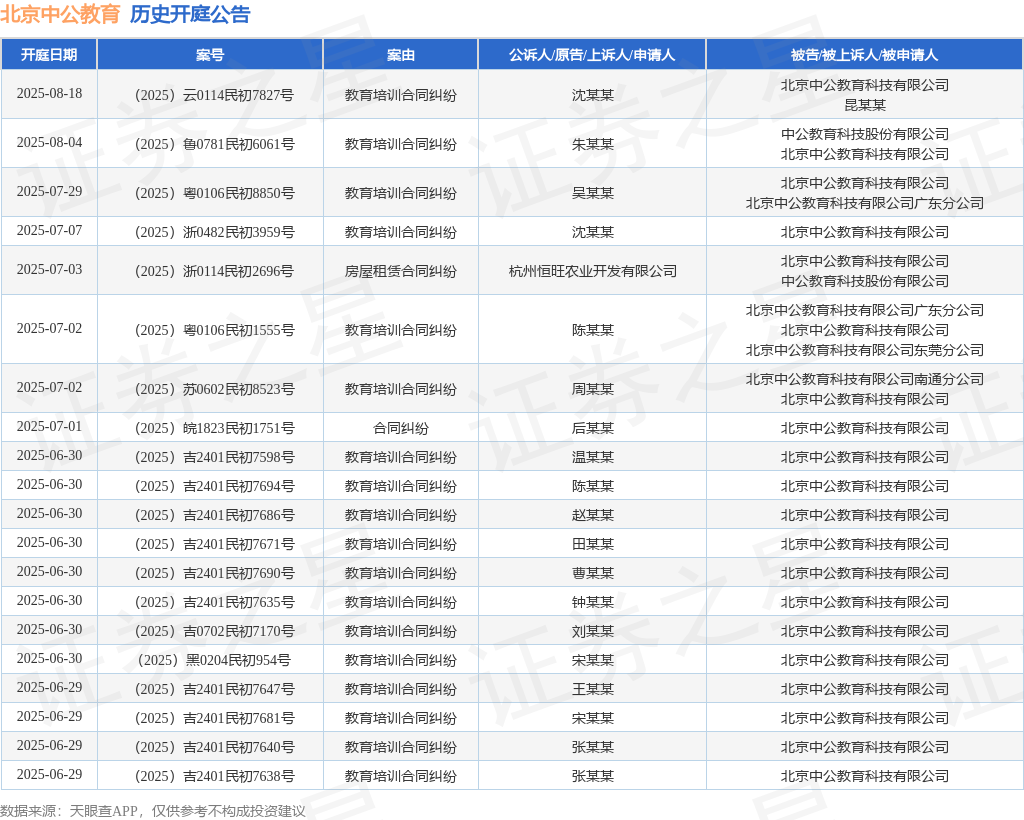Click 北京中公教育科技有限公司东莞分公司 defendant
The image size is (1024, 820).
pos(865,351)
